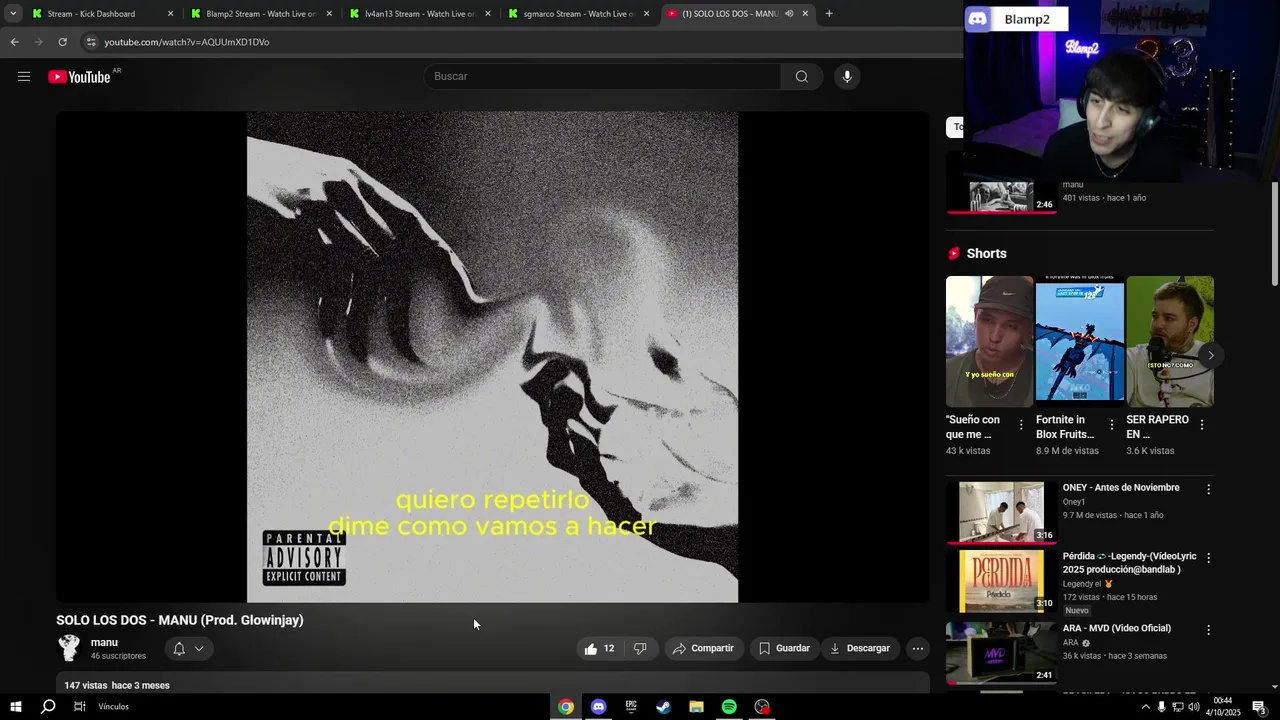Open the Windows Start menu
Viewport: 1280px width, 720px height.
point(16,707)
